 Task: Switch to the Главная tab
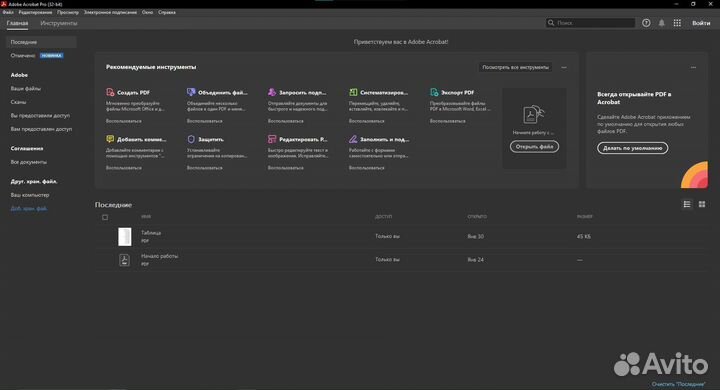click(17, 23)
